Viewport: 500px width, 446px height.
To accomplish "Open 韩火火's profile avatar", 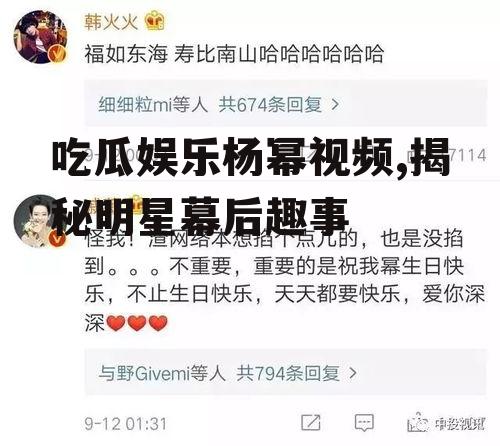I will [x=40, y=37].
